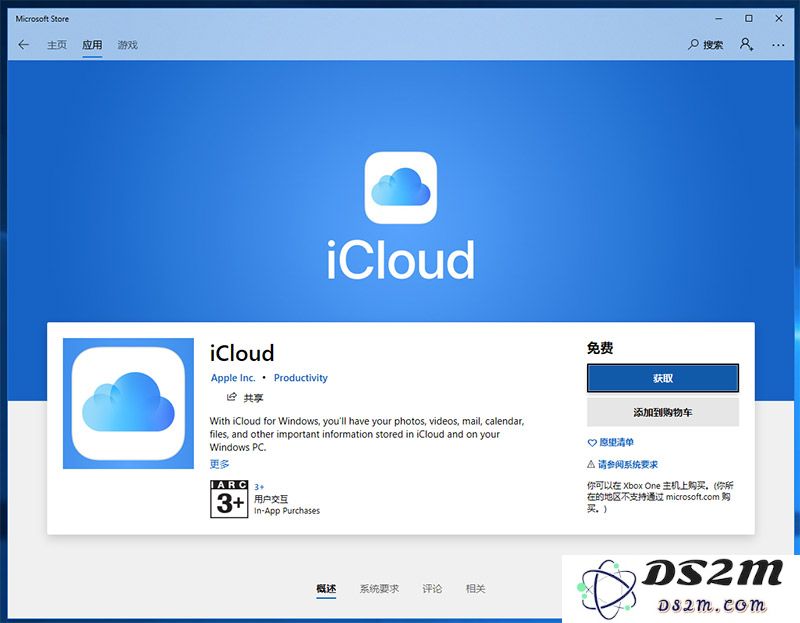Viewport: 800px width, 623px height.
Task: Click the heart icon for 愿望清单
Action: [592, 443]
